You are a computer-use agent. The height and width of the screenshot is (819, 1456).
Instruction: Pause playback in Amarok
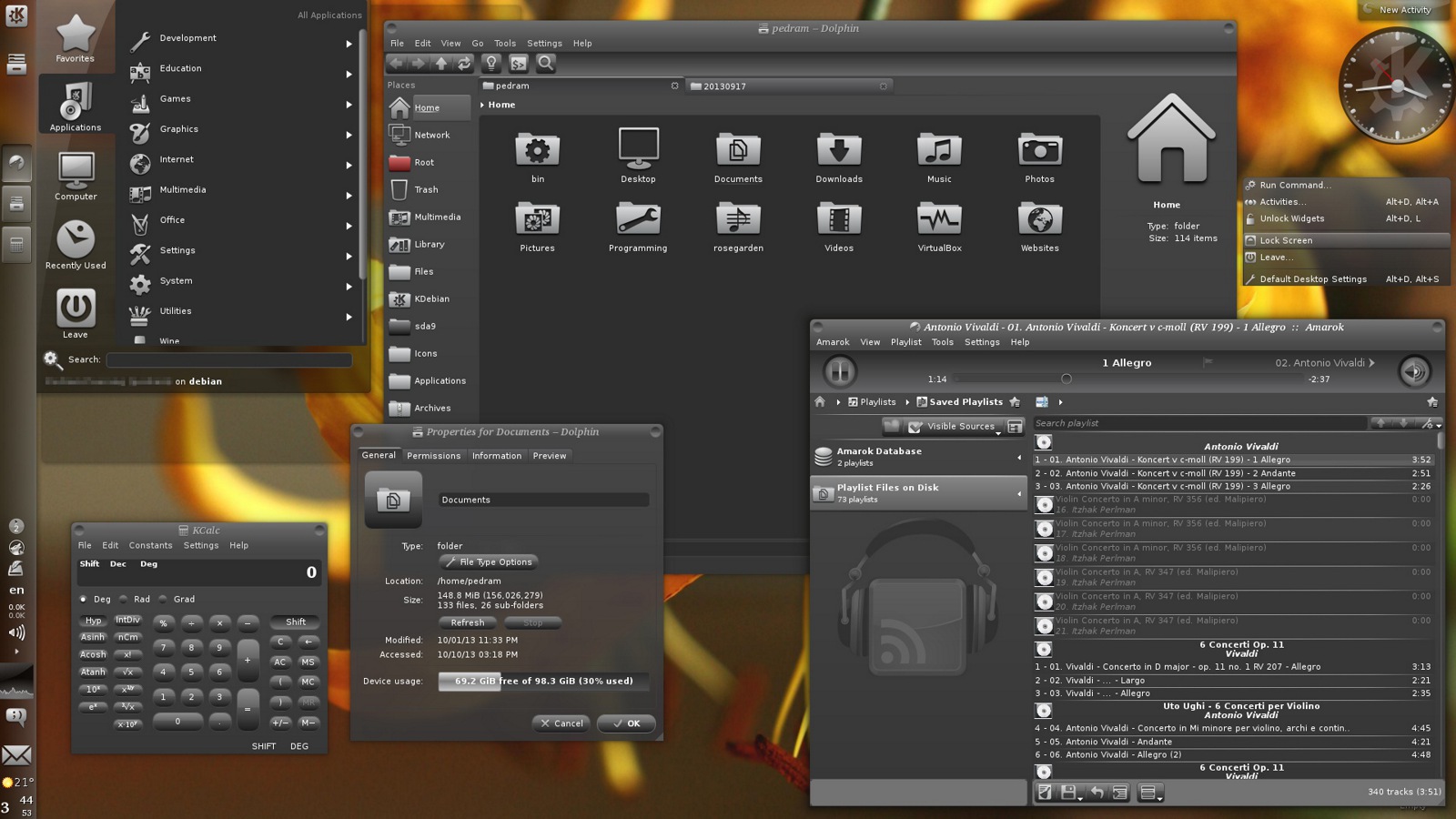coord(839,371)
